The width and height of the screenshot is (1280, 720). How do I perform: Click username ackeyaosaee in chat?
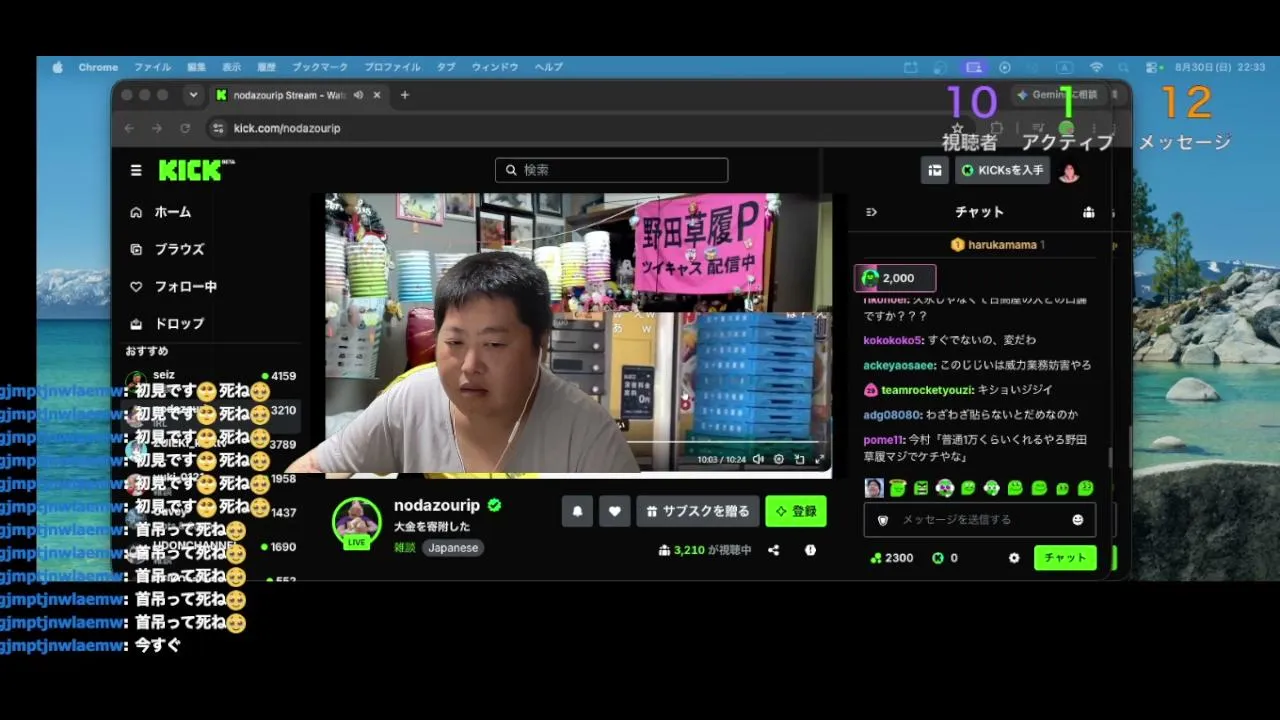(x=899, y=365)
